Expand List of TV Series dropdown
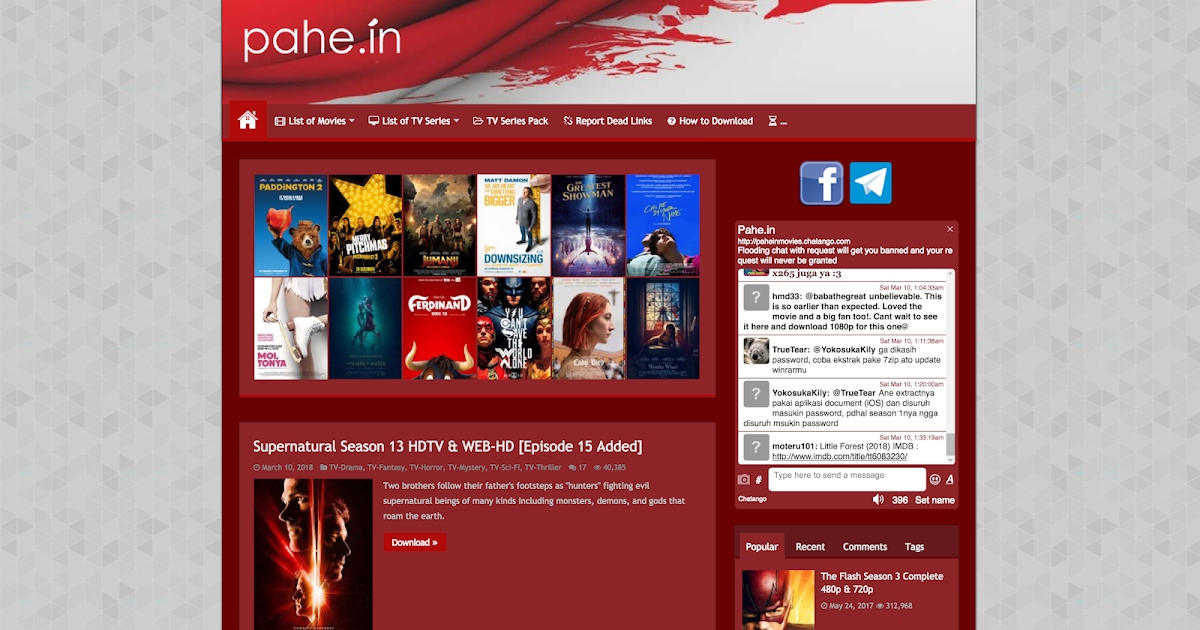This screenshot has height=630, width=1200. [x=414, y=121]
